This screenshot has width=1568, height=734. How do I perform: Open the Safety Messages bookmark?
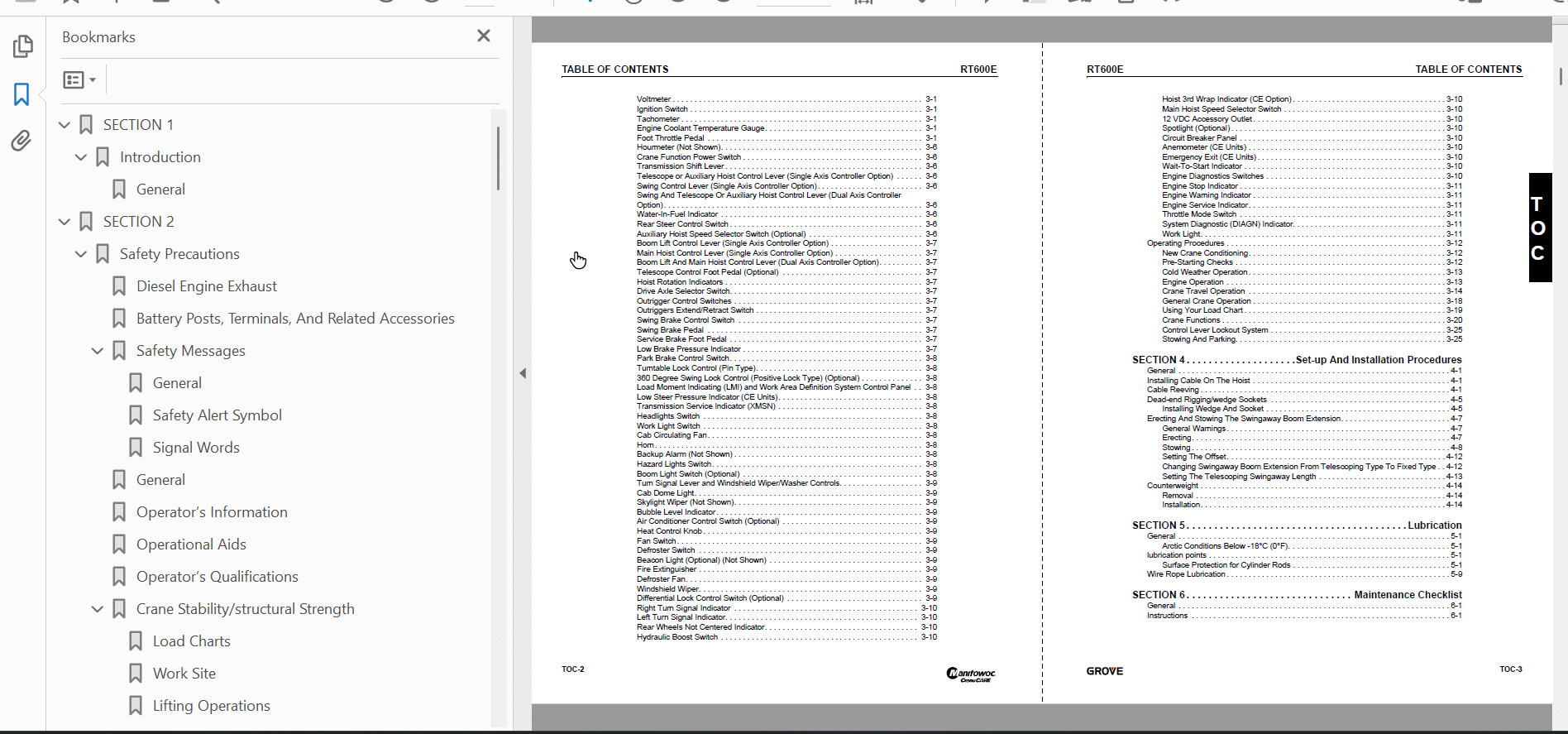(191, 351)
